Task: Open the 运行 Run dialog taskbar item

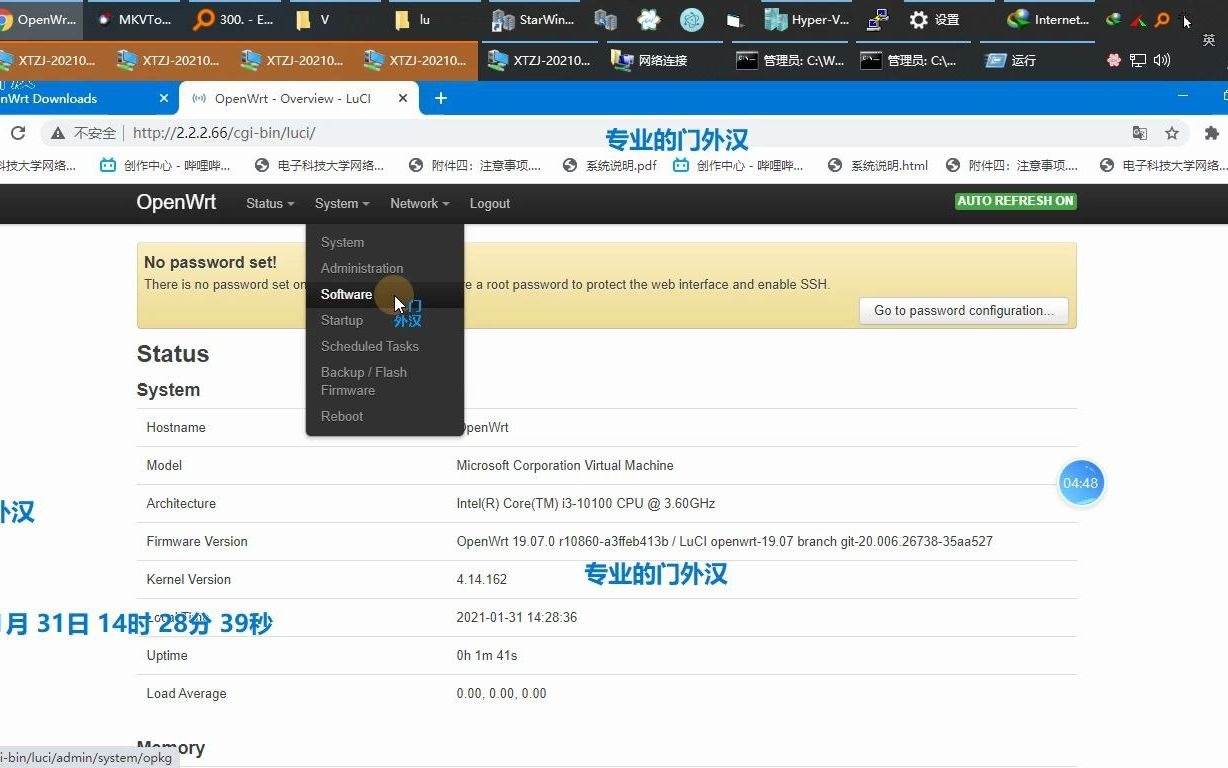Action: pos(1011,60)
